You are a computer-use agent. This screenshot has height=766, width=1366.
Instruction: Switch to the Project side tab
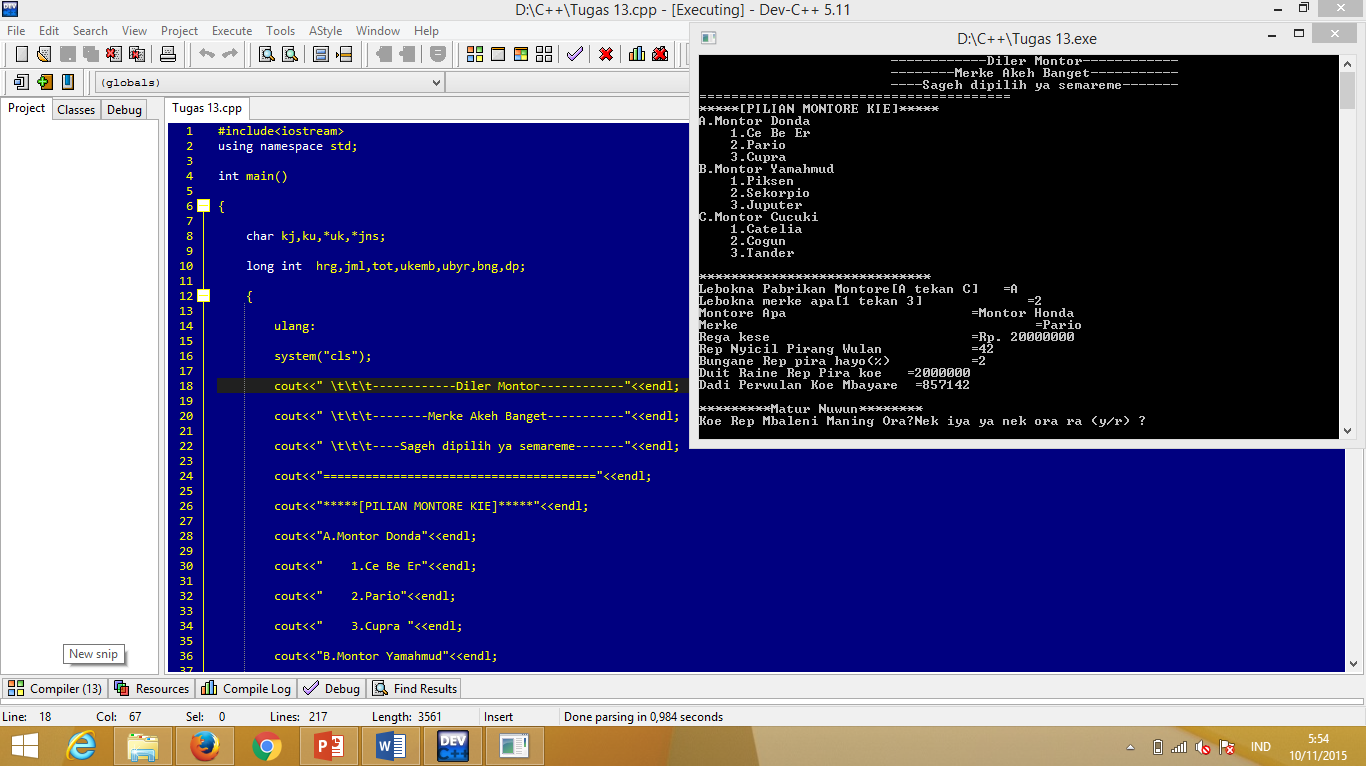[x=27, y=109]
